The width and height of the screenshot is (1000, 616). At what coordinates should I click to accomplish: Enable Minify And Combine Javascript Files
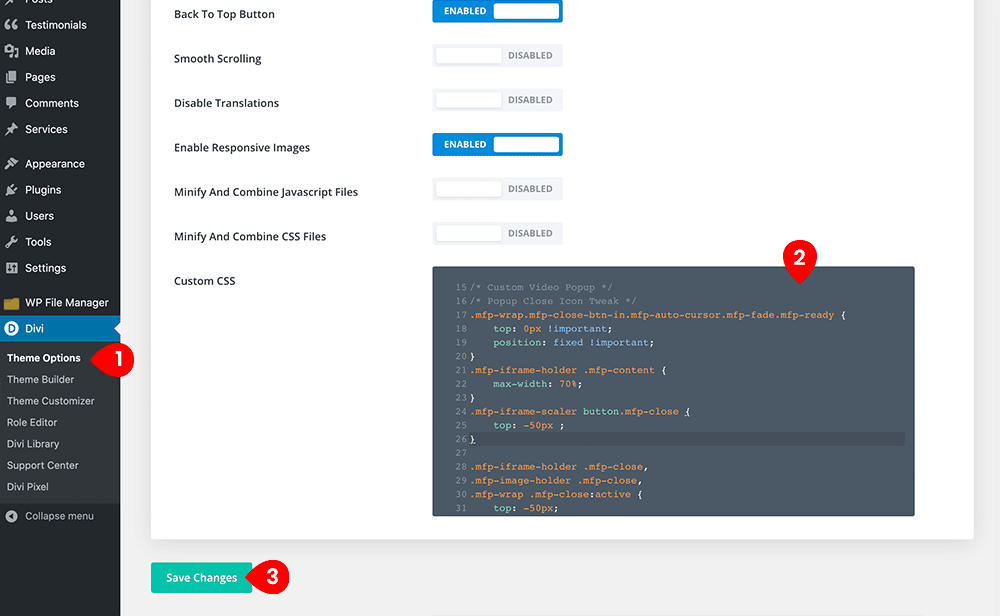point(497,188)
